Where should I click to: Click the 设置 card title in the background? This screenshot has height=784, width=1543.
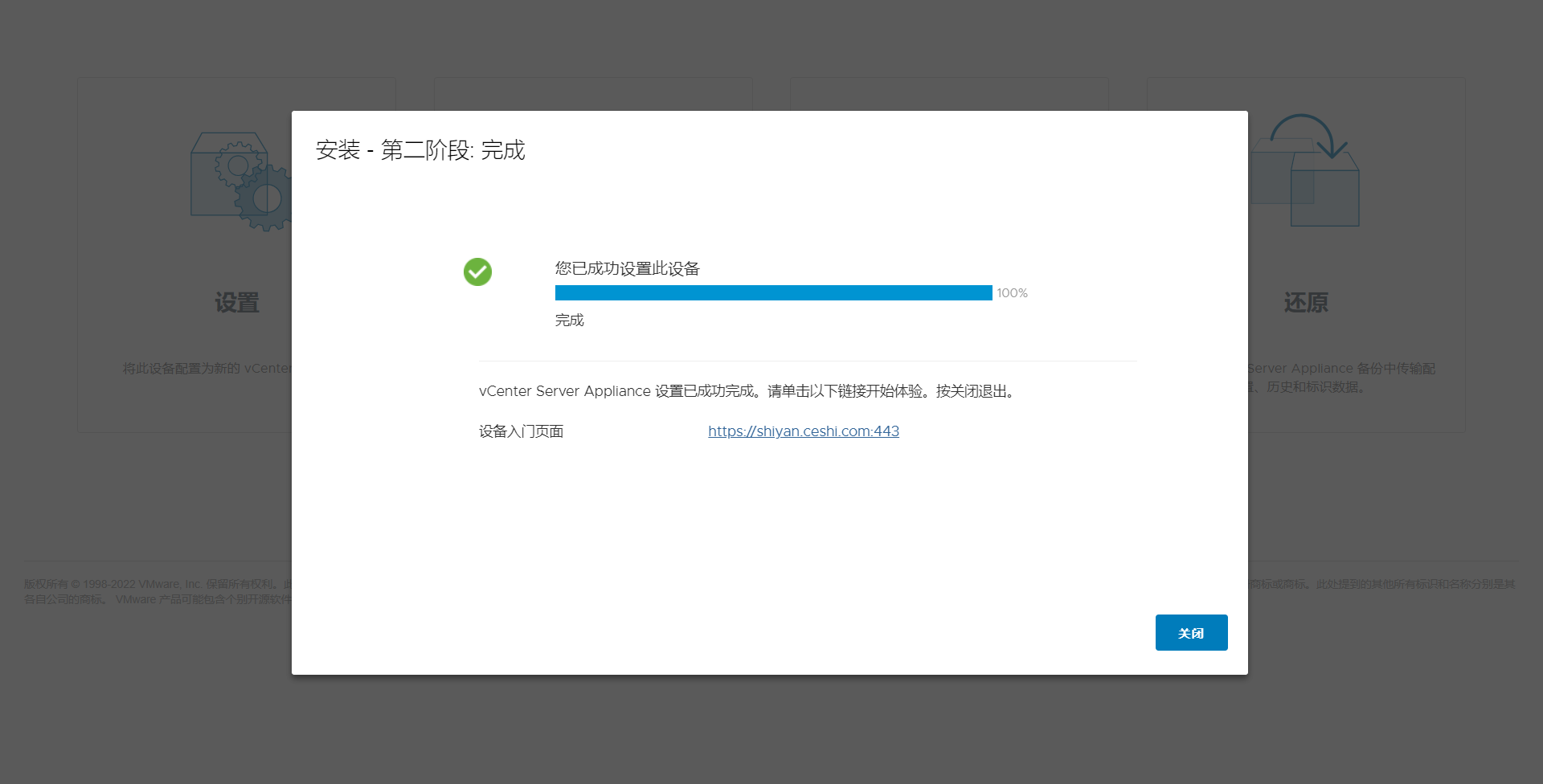click(237, 303)
